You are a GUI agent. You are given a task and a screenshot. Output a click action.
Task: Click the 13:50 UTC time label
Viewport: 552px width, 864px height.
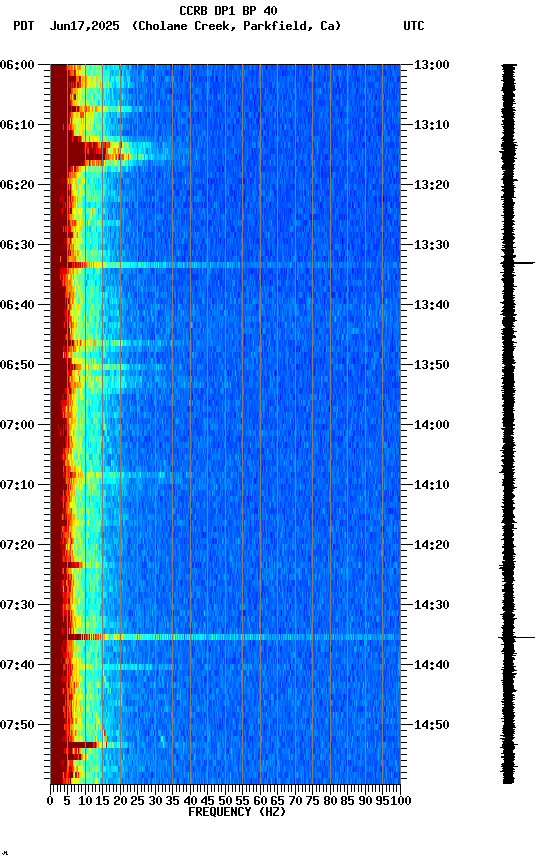tap(432, 365)
